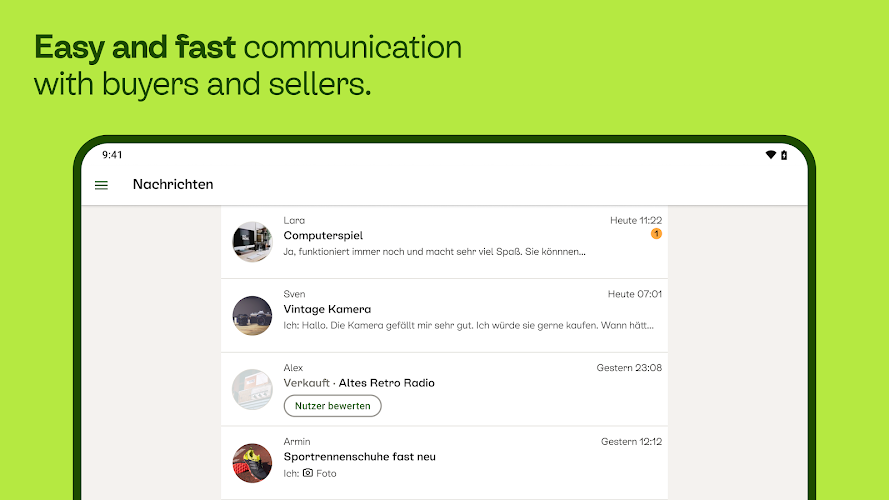Open the Vintage Kamera conversation
889x500 pixels.
[x=327, y=309]
